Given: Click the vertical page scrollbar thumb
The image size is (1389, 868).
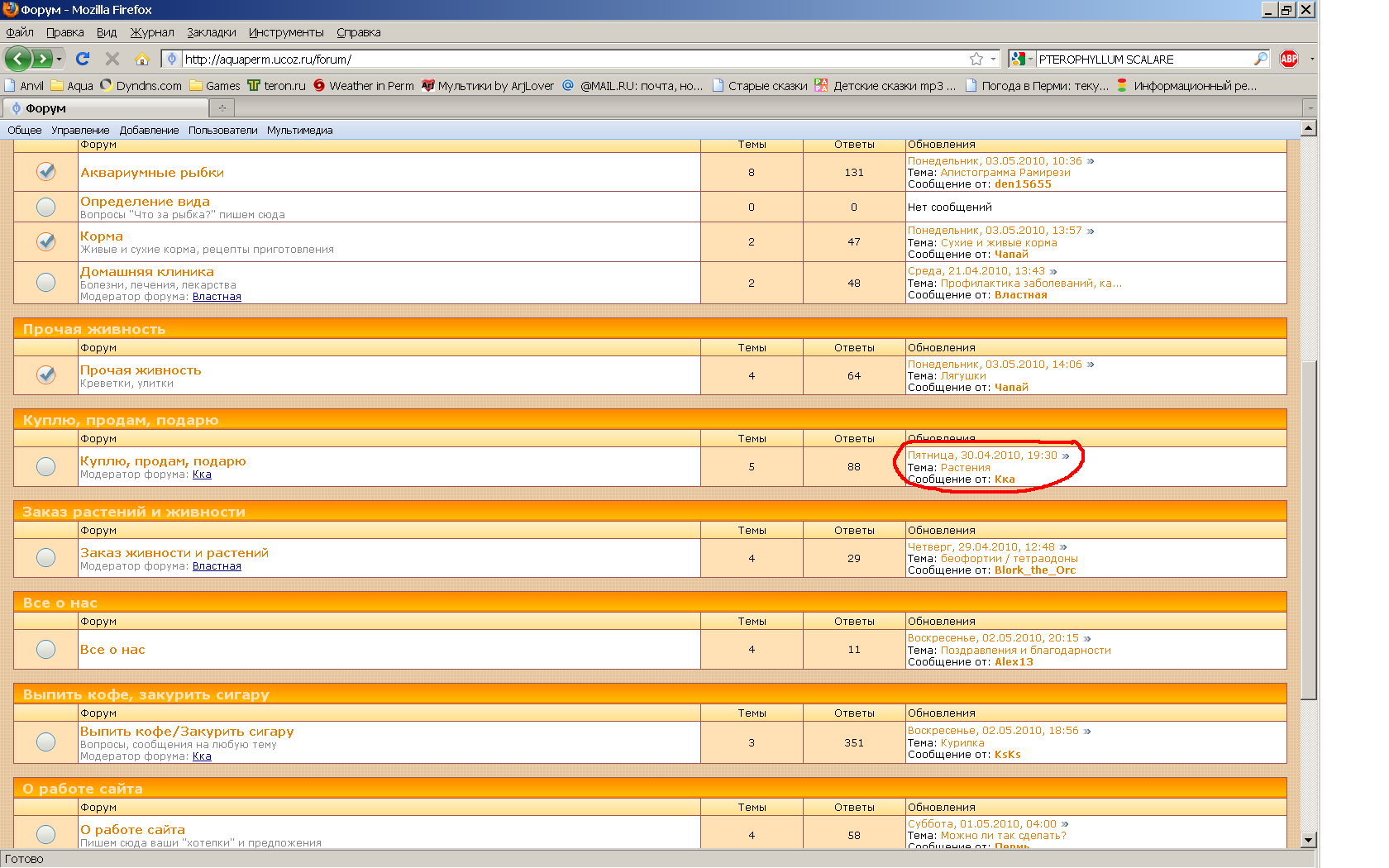Looking at the screenshot, I should coord(1308,529).
